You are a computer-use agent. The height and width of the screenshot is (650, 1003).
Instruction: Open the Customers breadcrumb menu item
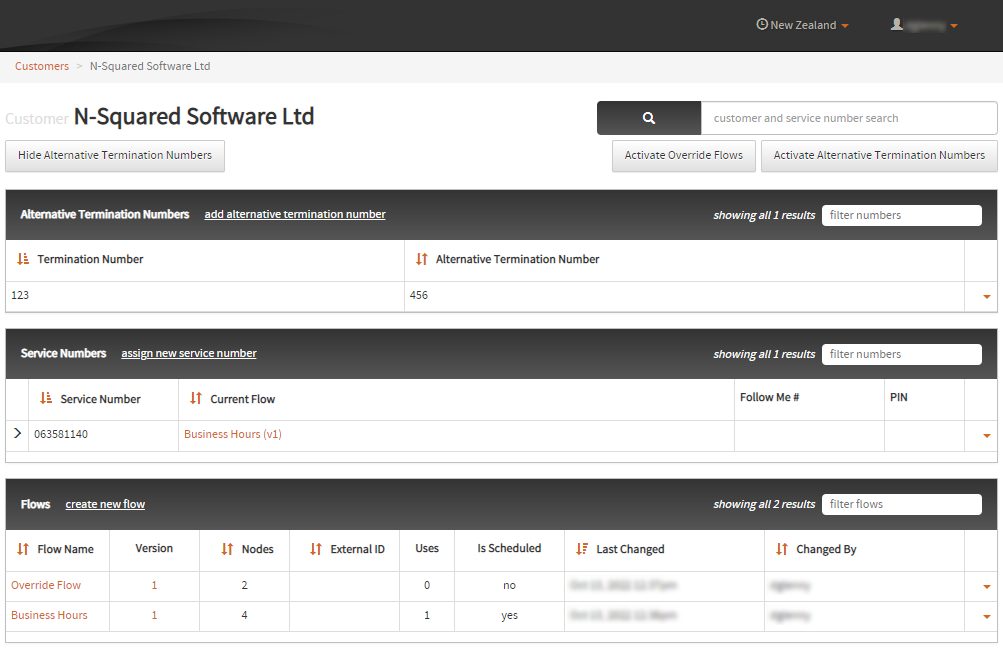pos(41,66)
